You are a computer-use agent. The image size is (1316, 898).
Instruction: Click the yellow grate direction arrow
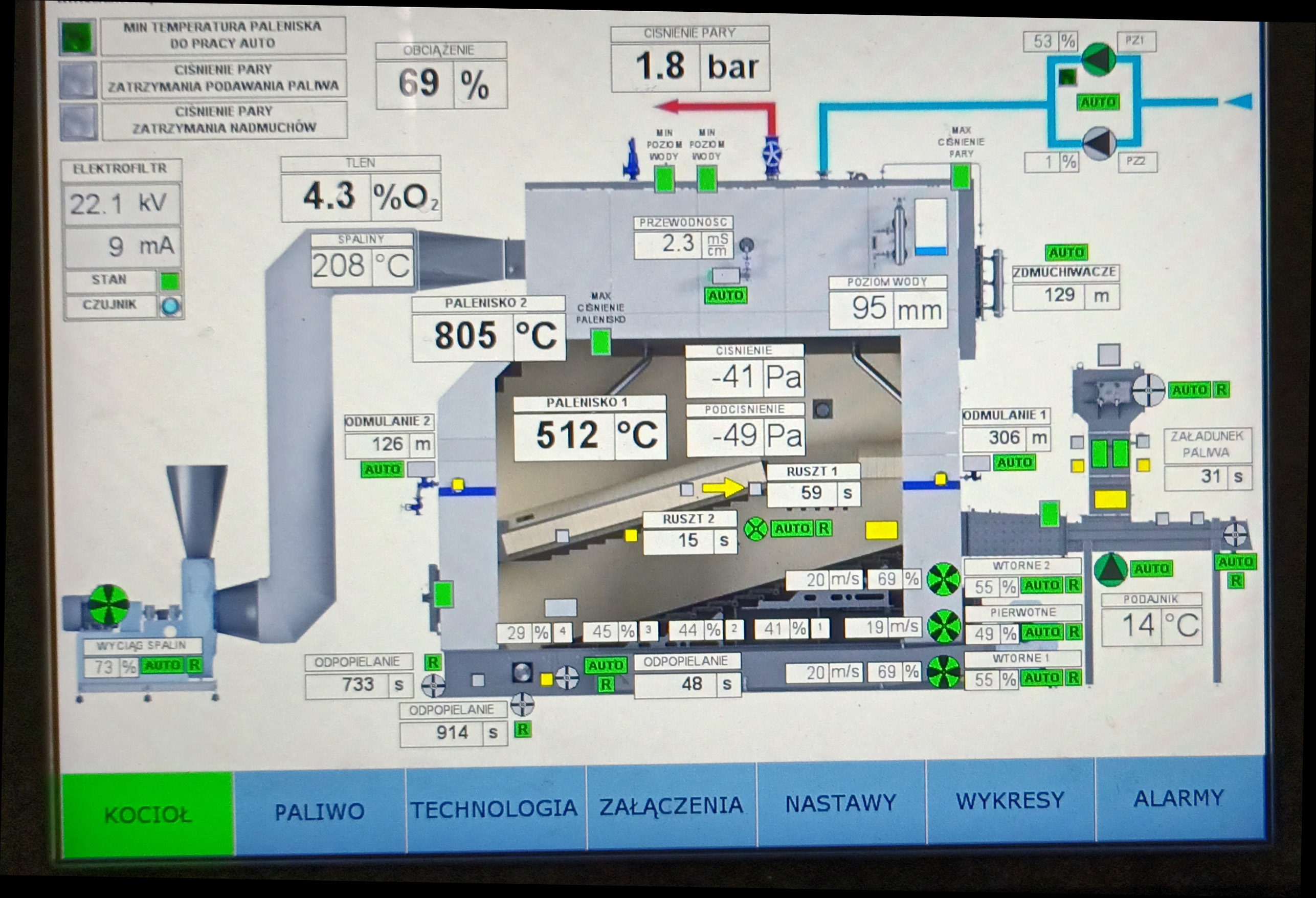click(723, 487)
